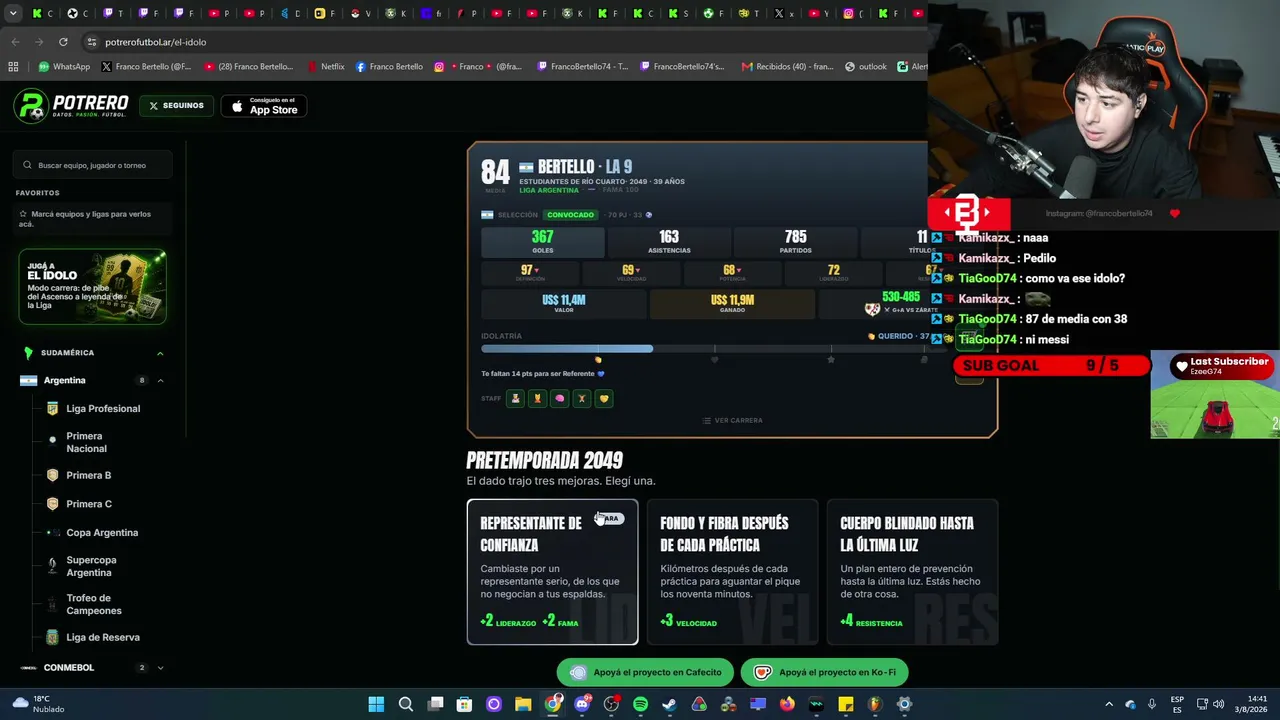Click the Definición 97 attribute box
The height and width of the screenshot is (720, 1280).
529,273
